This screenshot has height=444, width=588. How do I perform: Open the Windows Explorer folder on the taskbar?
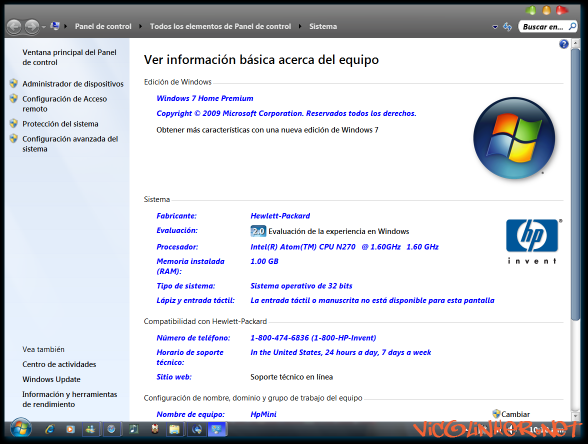pos(174,430)
